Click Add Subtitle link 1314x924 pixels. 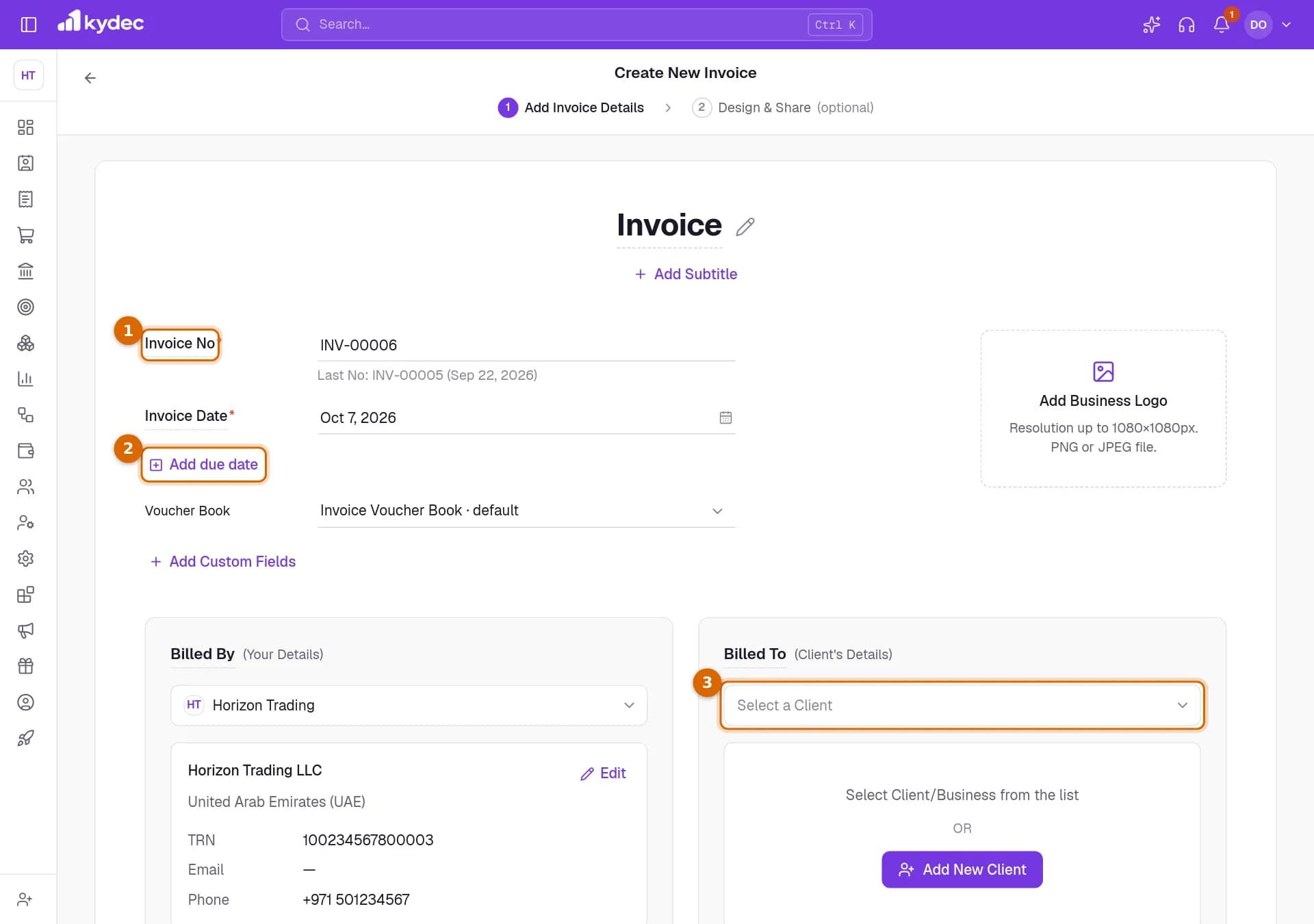coord(686,274)
